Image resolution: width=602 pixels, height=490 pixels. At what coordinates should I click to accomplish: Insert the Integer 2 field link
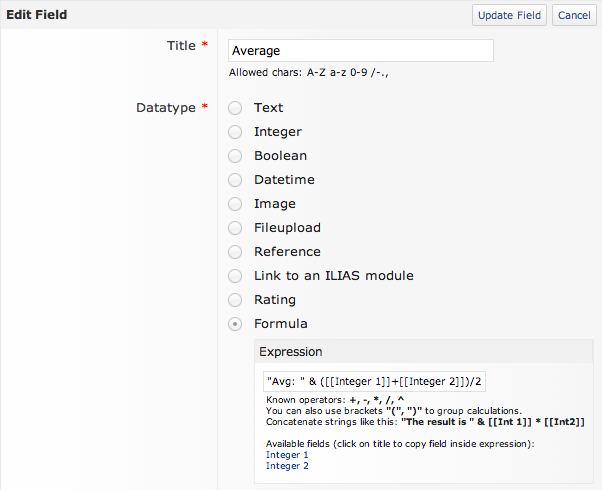[287, 466]
